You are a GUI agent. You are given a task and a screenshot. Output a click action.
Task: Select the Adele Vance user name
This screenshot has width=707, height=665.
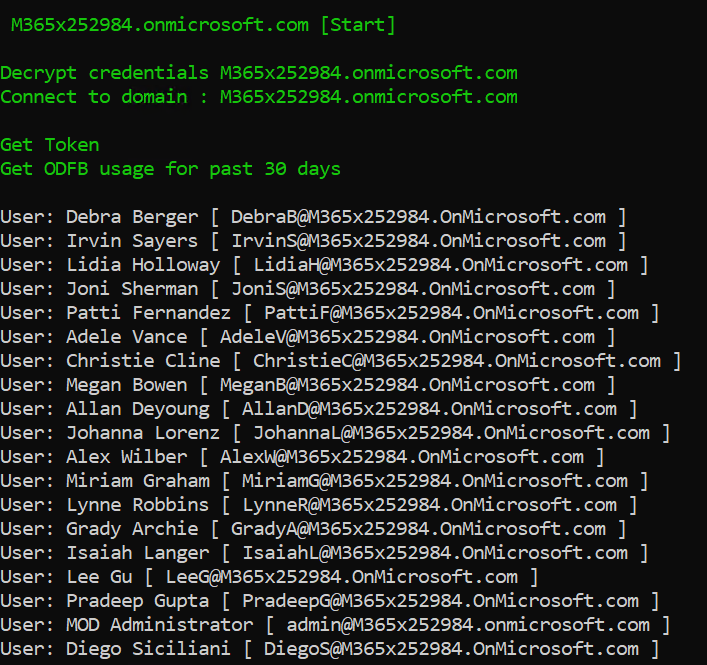126,337
